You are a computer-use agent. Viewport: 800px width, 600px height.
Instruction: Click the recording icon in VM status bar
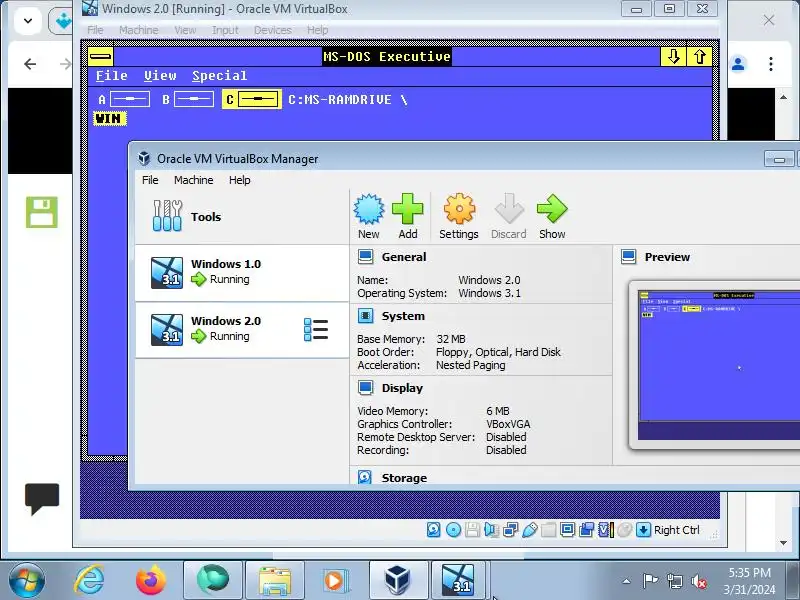[x=587, y=530]
